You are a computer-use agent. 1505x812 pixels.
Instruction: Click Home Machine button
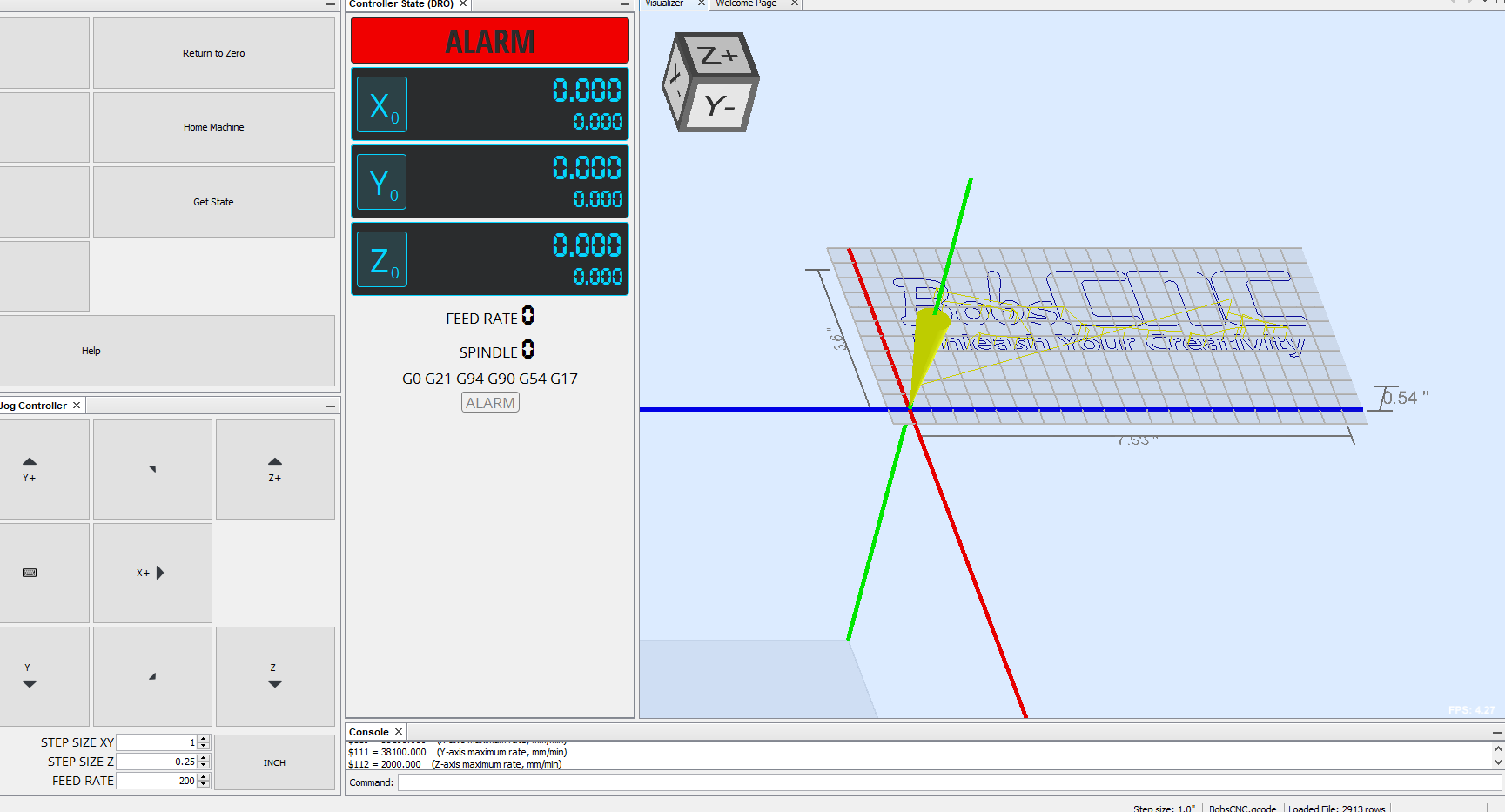point(214,127)
